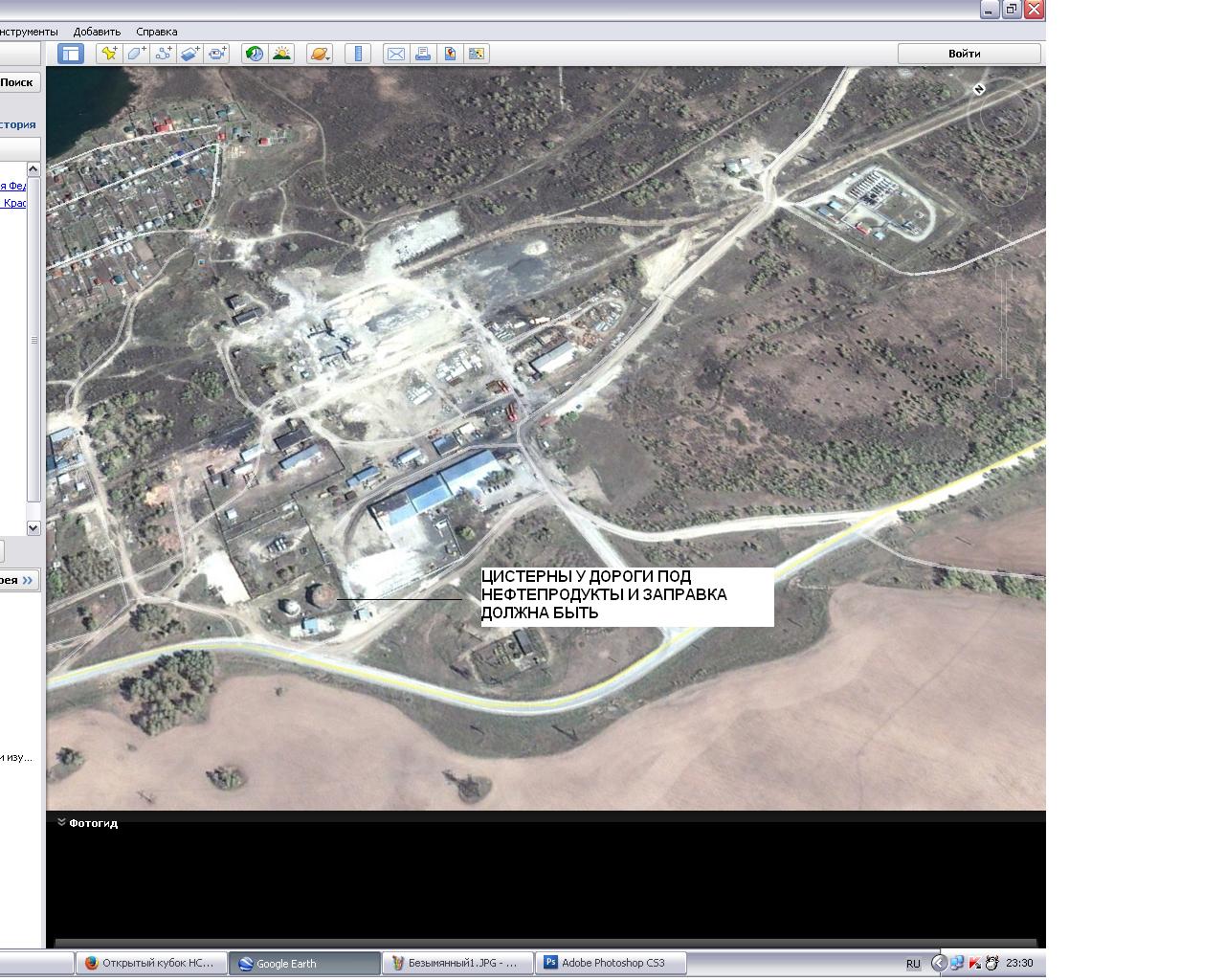
Task: Click the Add Image Overlay icon
Action: pos(190,54)
